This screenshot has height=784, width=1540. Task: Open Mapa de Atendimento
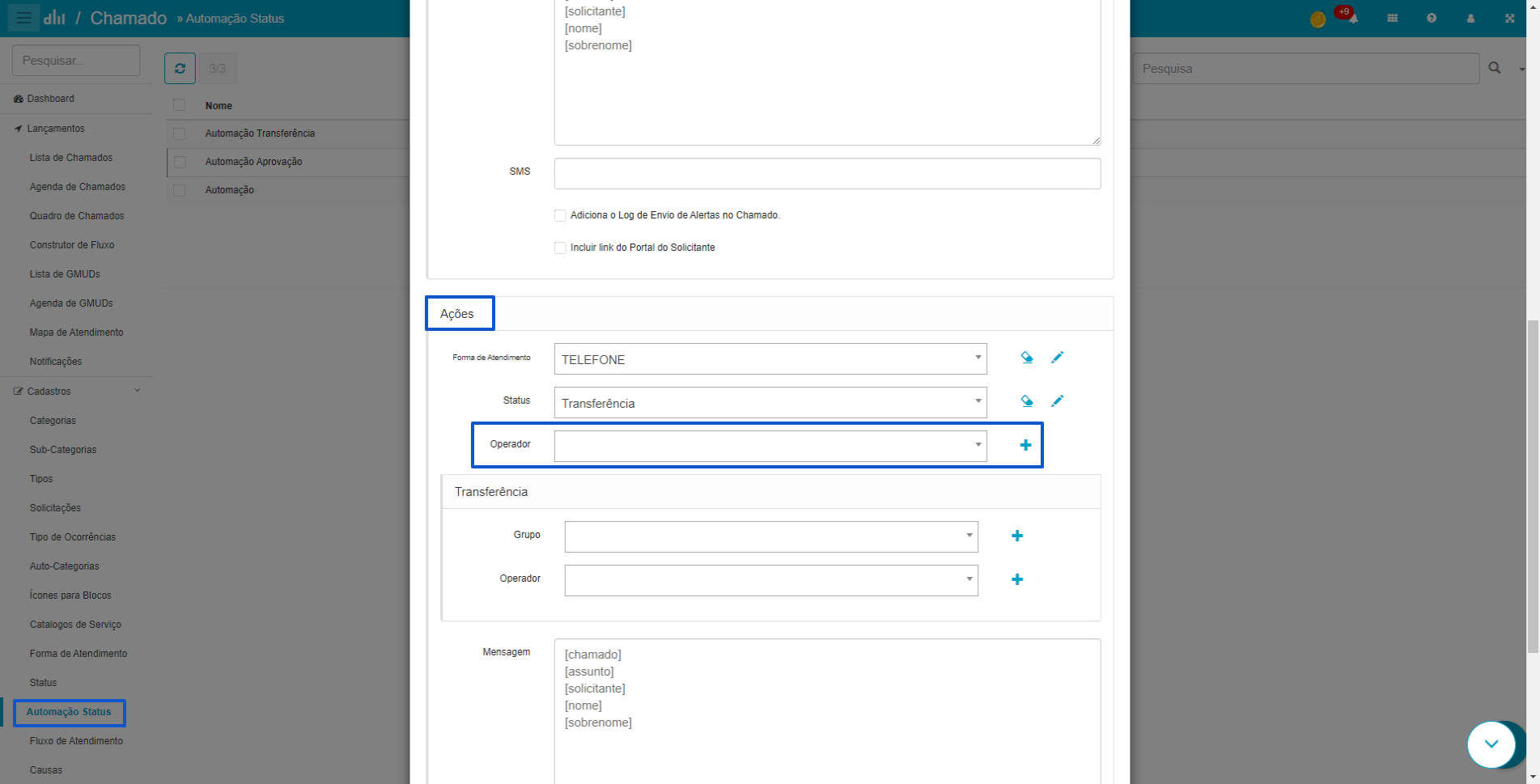tap(77, 333)
